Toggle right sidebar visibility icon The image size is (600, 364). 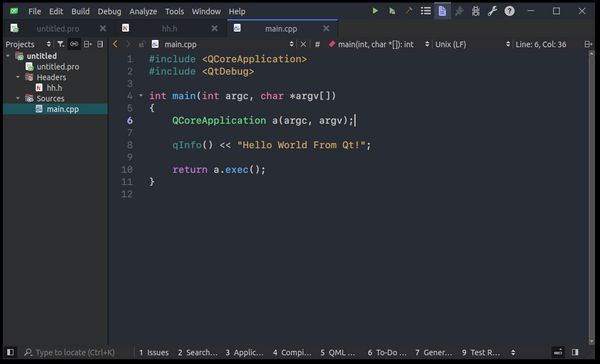pyautogui.click(x=575, y=352)
